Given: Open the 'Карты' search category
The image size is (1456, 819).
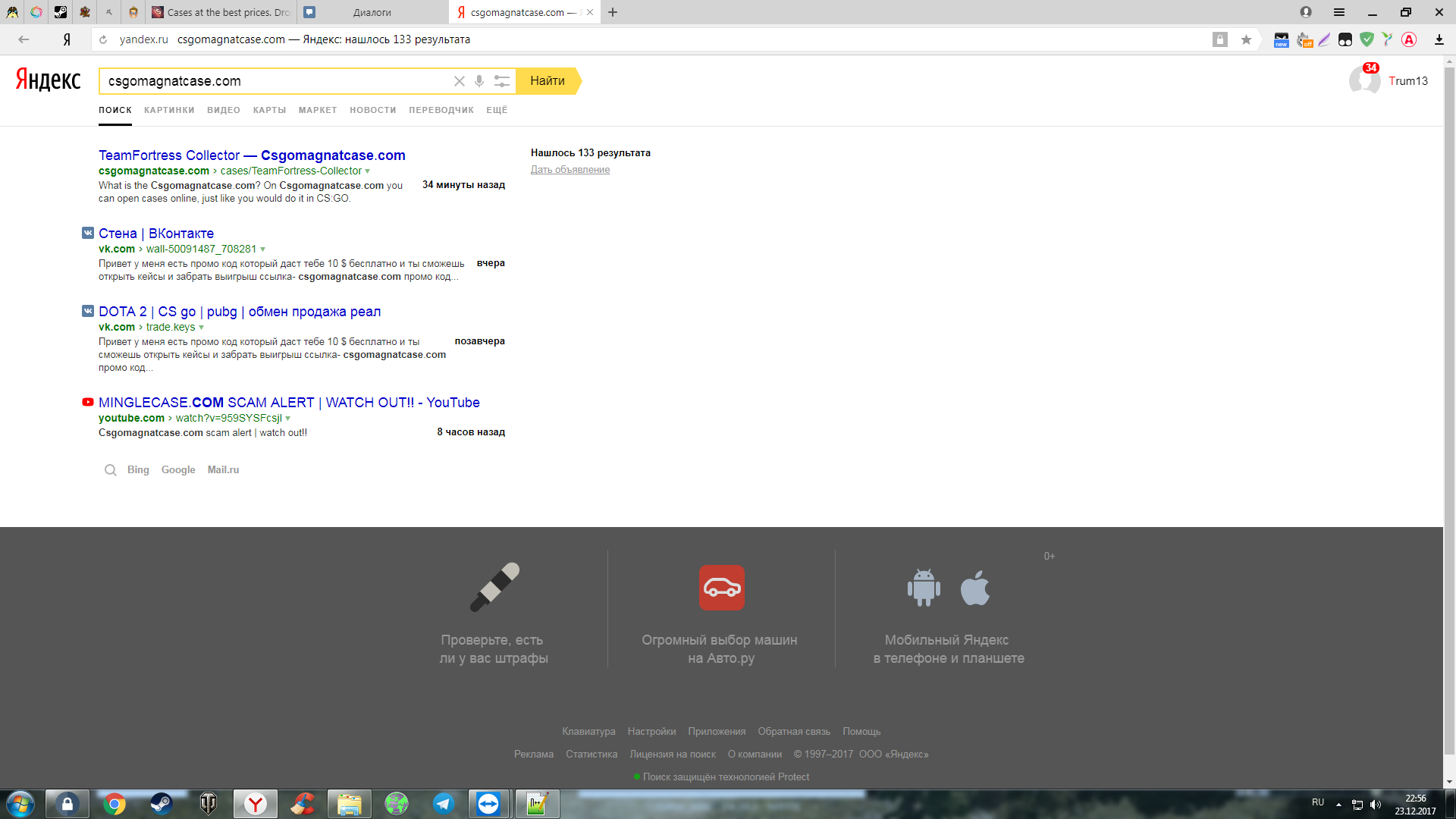Looking at the screenshot, I should pos(269,110).
